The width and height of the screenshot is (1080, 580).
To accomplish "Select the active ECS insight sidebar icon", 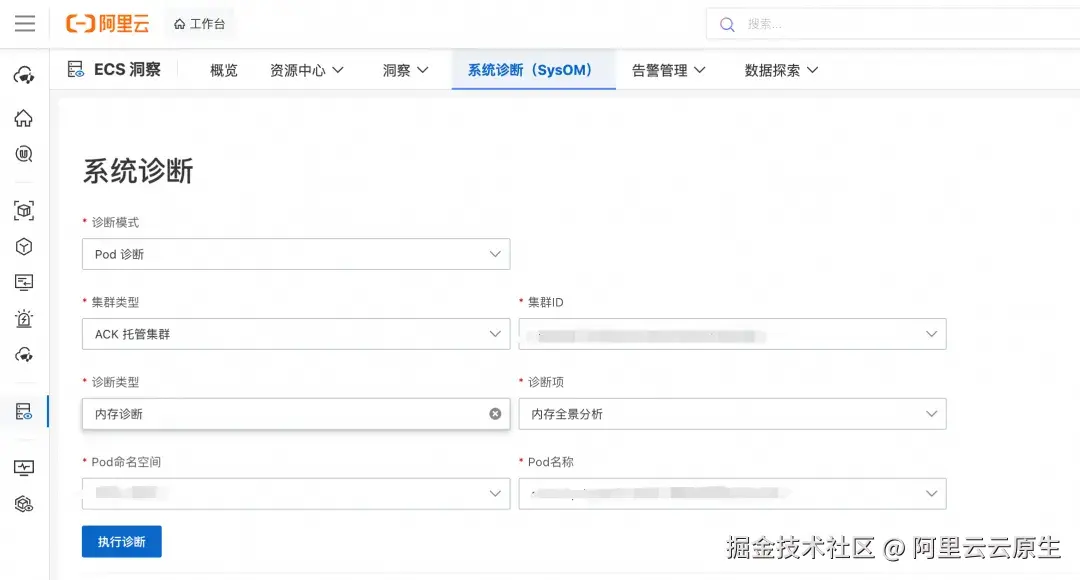I will (24, 412).
